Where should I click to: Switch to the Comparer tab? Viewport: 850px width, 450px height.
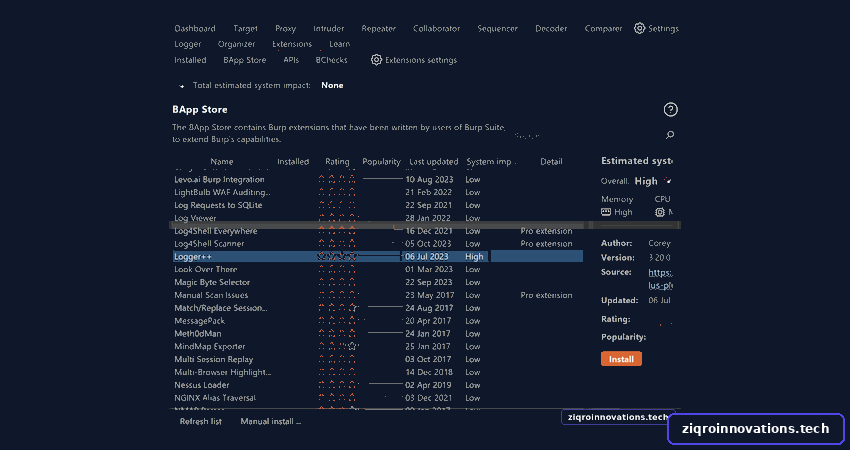(603, 28)
